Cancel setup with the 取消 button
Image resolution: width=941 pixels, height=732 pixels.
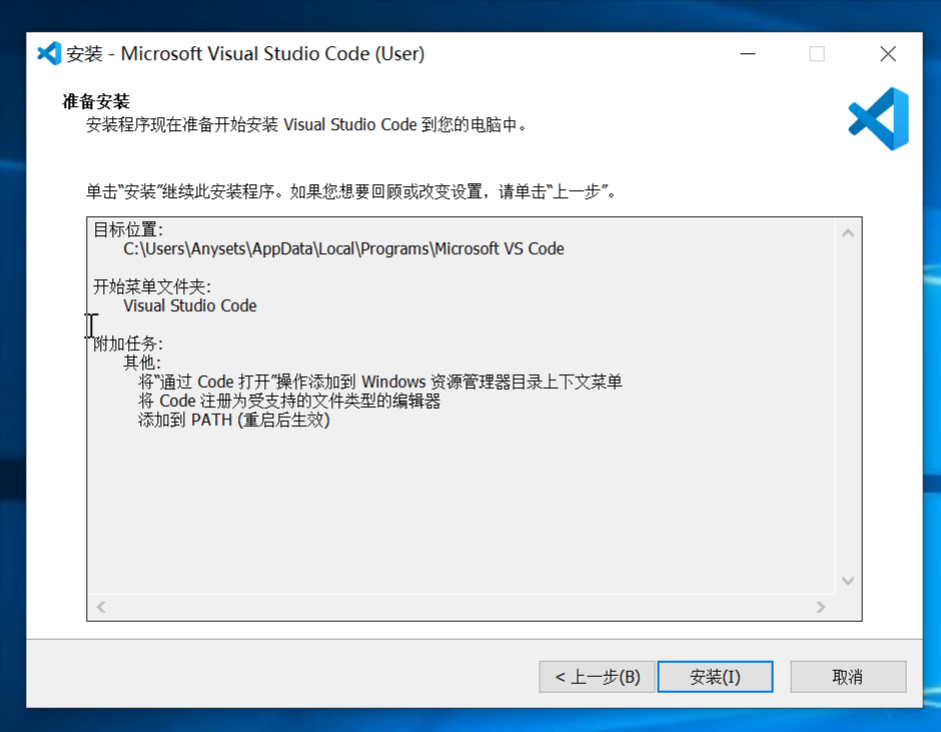pos(848,677)
